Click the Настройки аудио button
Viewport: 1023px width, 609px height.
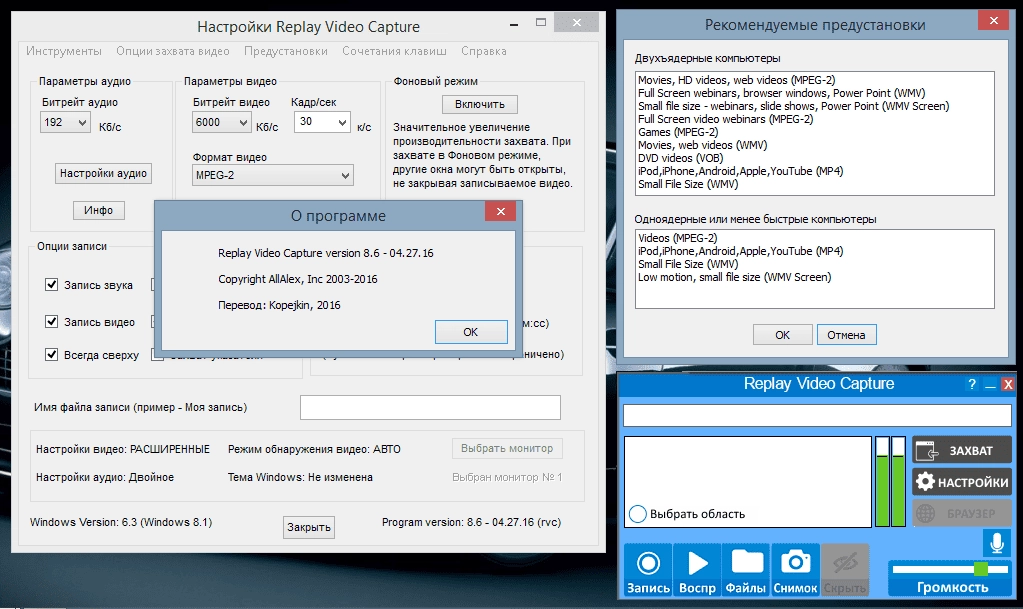pyautogui.click(x=103, y=173)
